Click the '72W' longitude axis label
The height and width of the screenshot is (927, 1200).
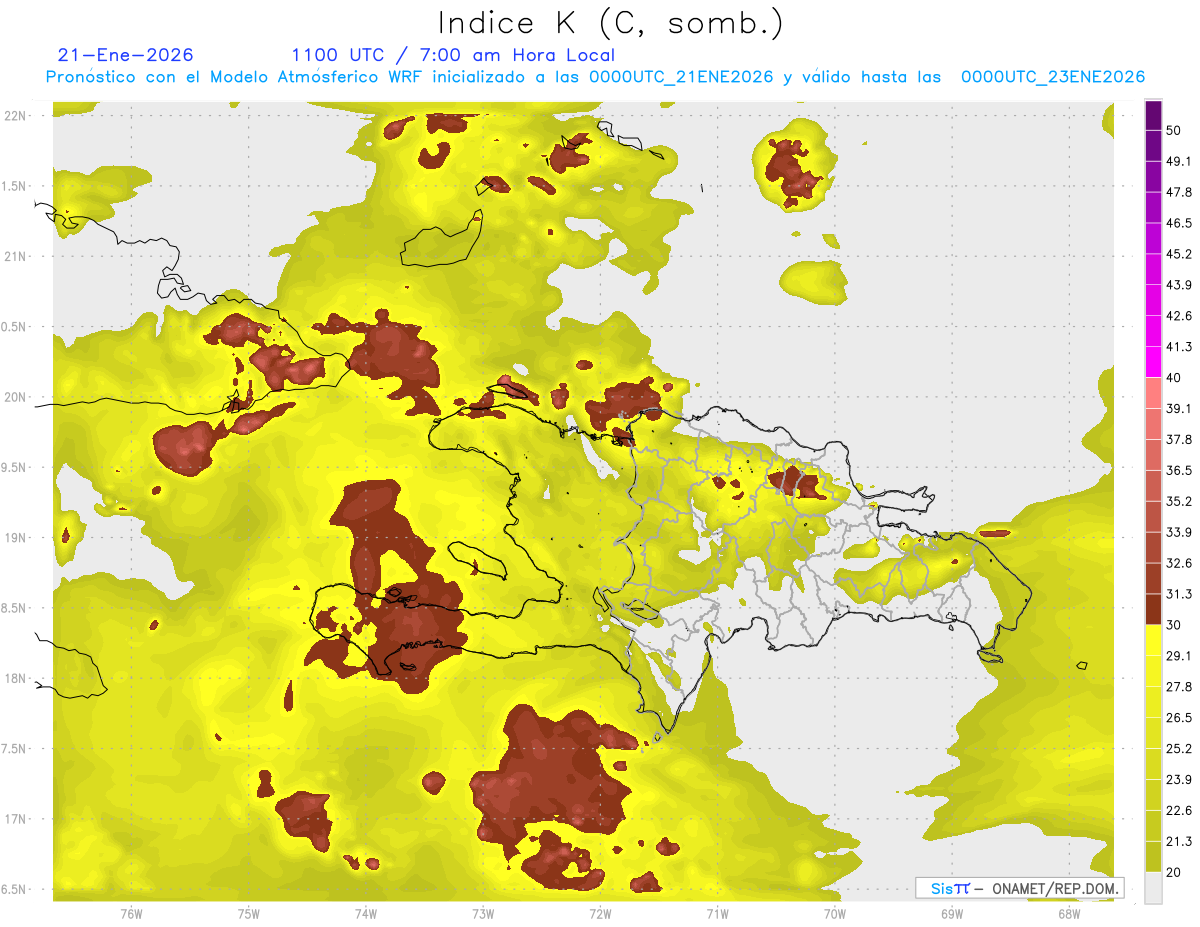600,913
